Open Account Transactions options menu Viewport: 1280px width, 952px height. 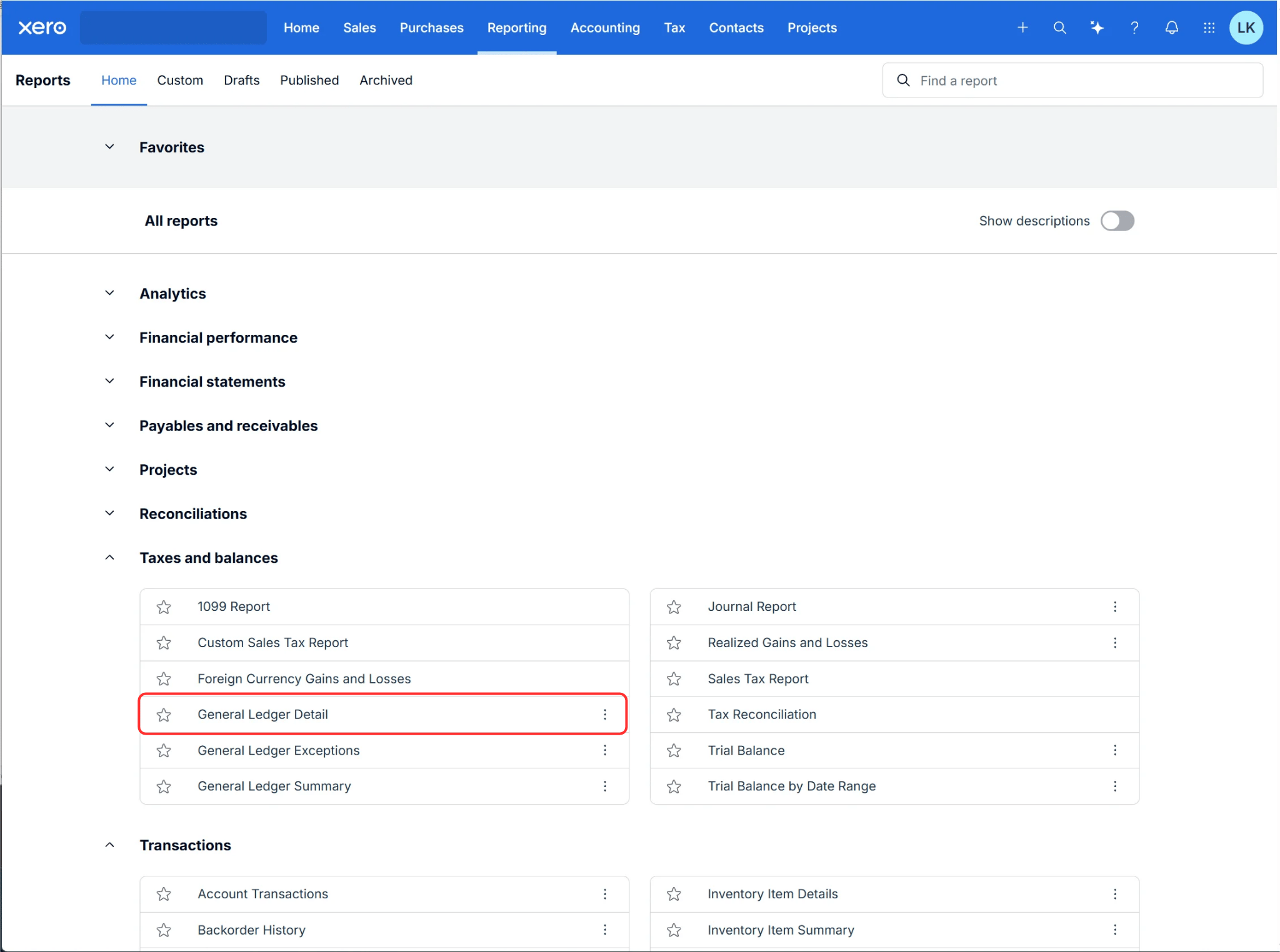604,894
